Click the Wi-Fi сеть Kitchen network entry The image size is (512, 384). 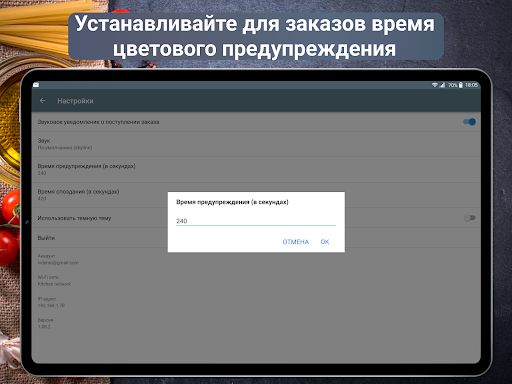(x=54, y=280)
